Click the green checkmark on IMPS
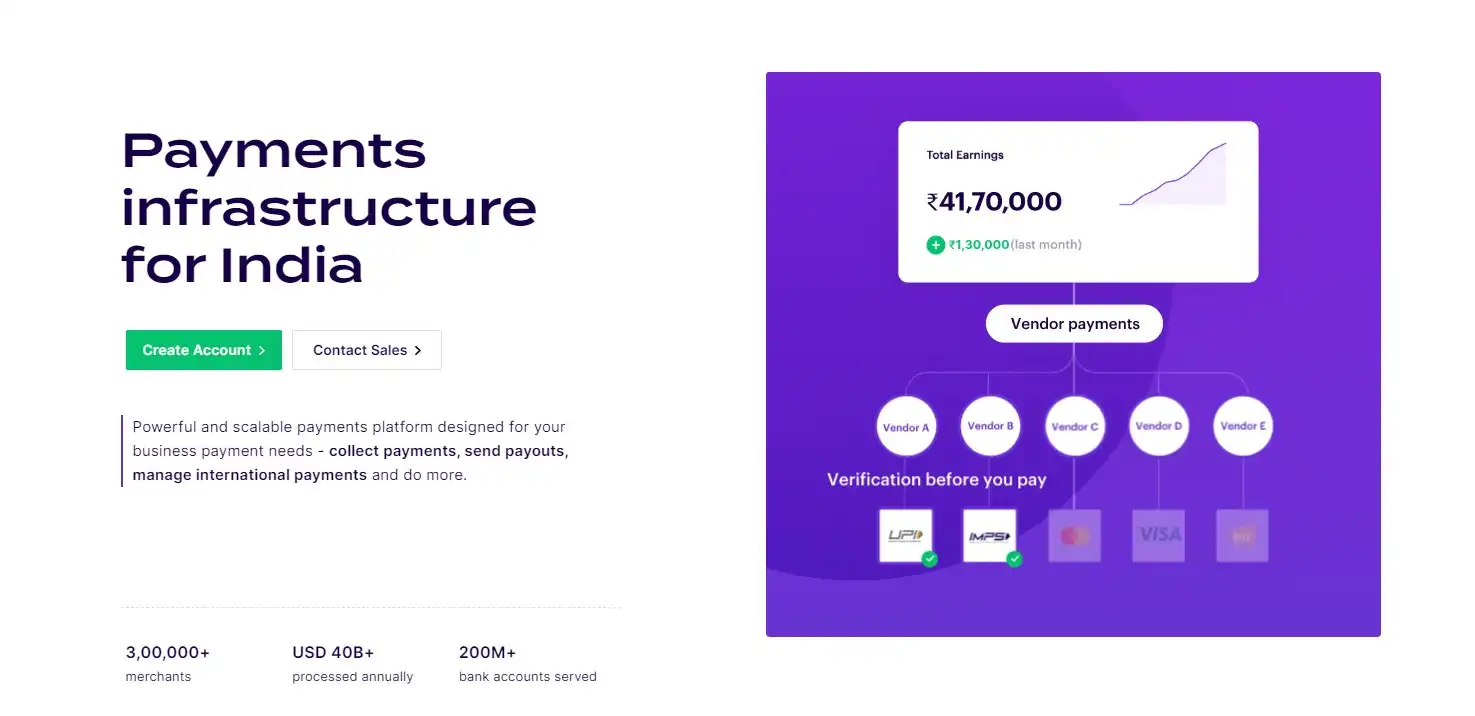Image resolution: width=1475 pixels, height=716 pixels. pos(1014,559)
